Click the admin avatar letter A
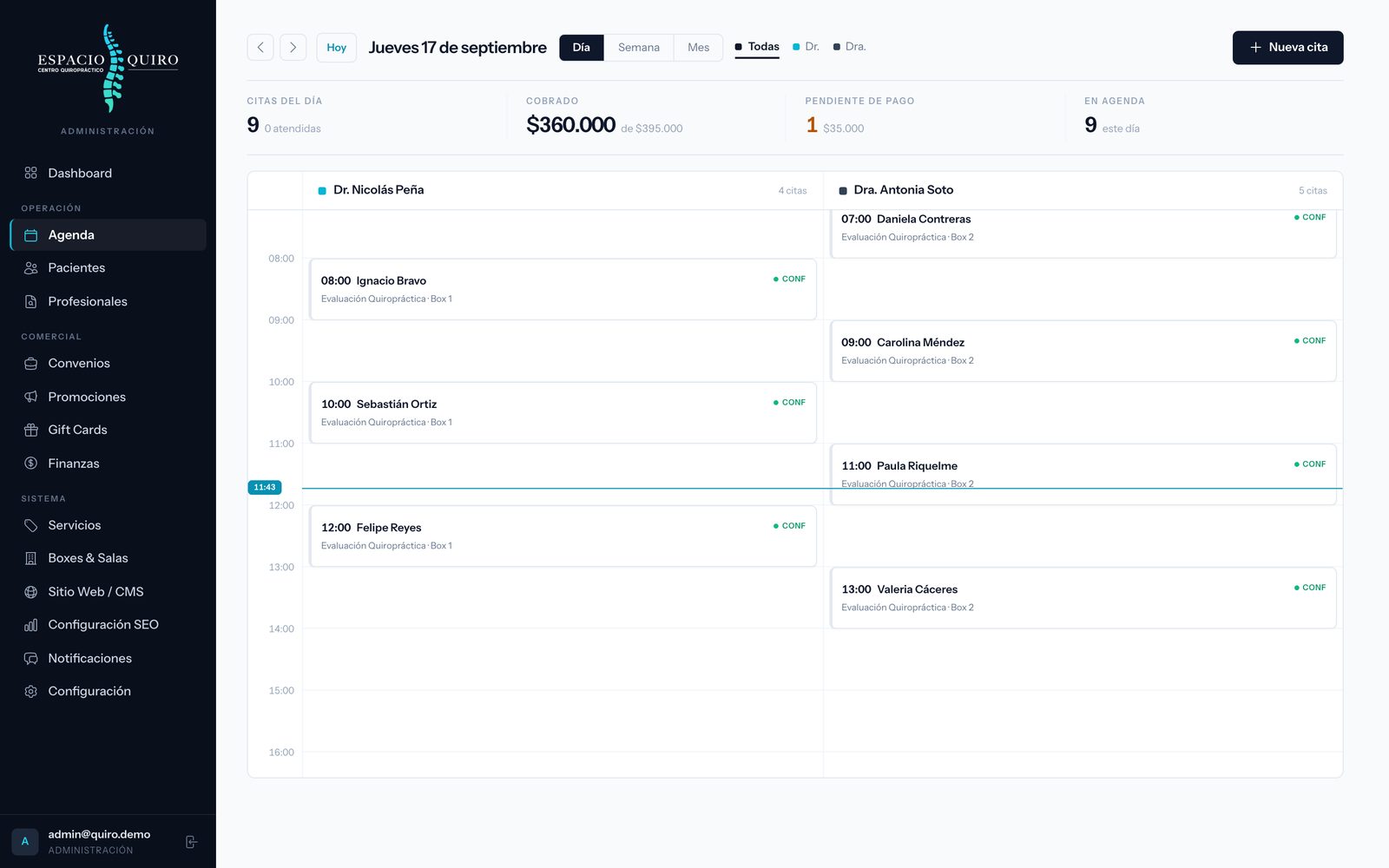 25,842
